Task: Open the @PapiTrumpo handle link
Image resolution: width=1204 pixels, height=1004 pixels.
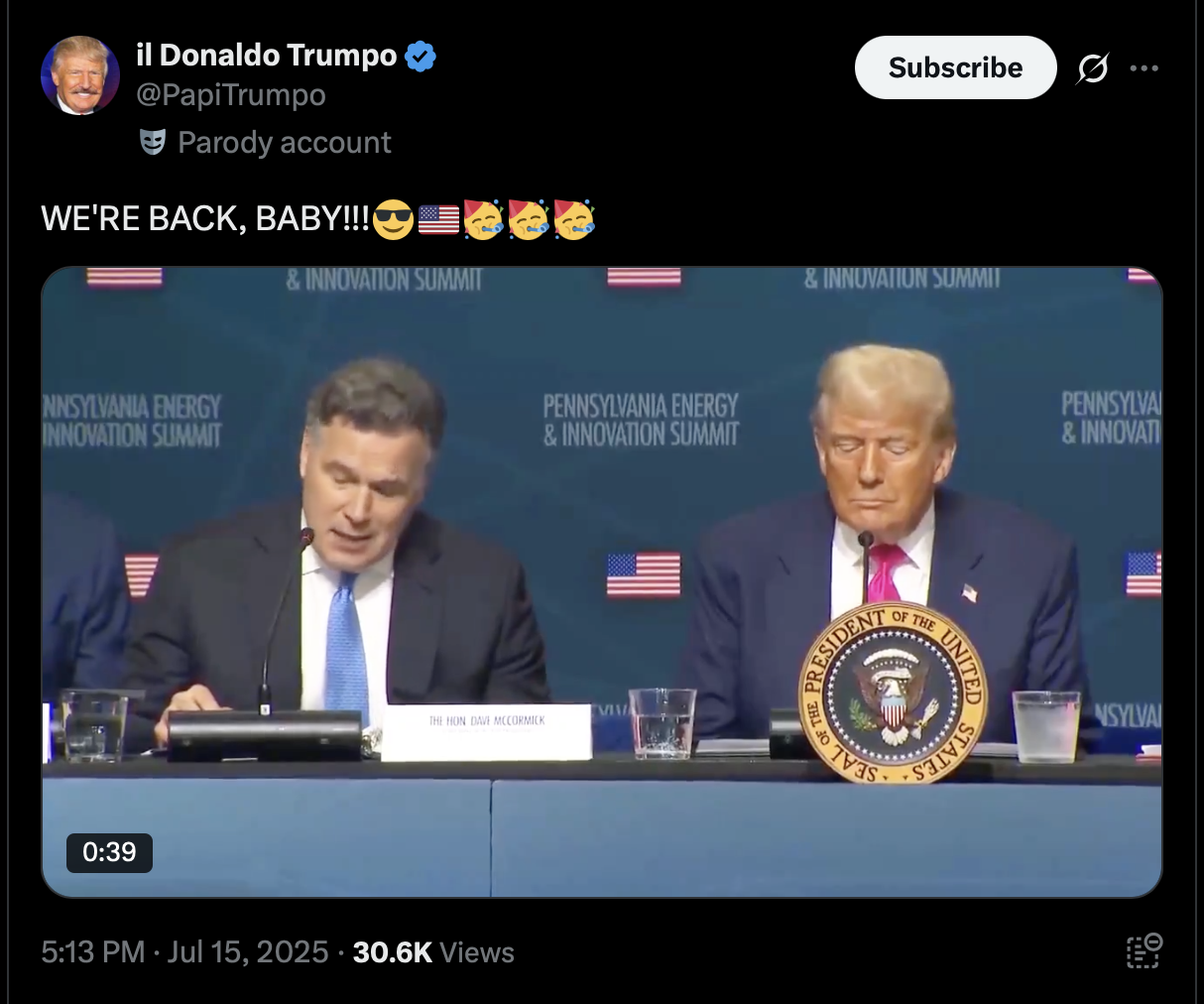Action: coord(231,95)
